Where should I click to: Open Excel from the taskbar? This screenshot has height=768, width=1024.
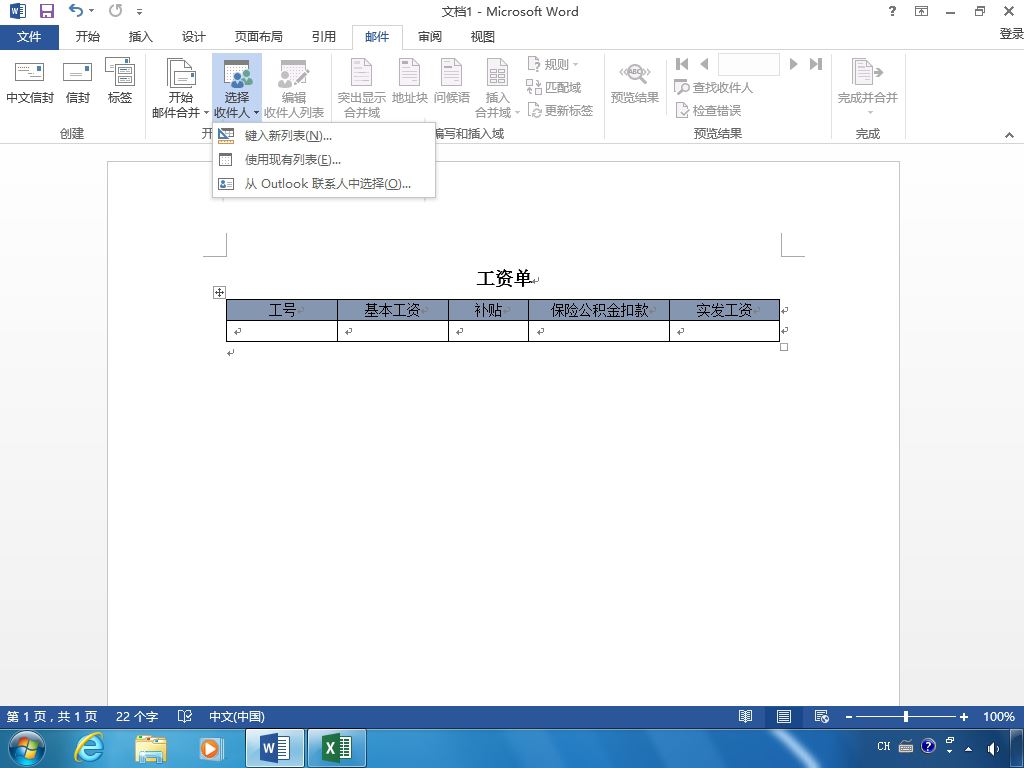[x=337, y=748]
